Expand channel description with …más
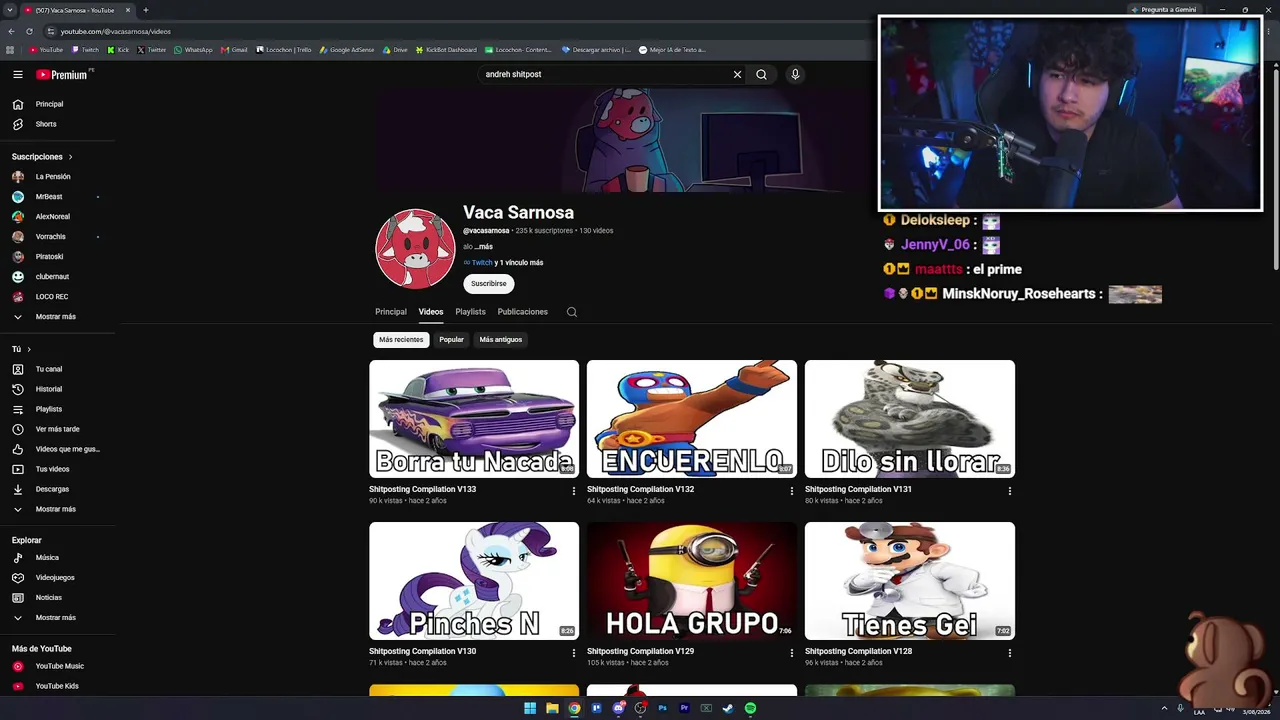1280x720 pixels. click(x=484, y=246)
